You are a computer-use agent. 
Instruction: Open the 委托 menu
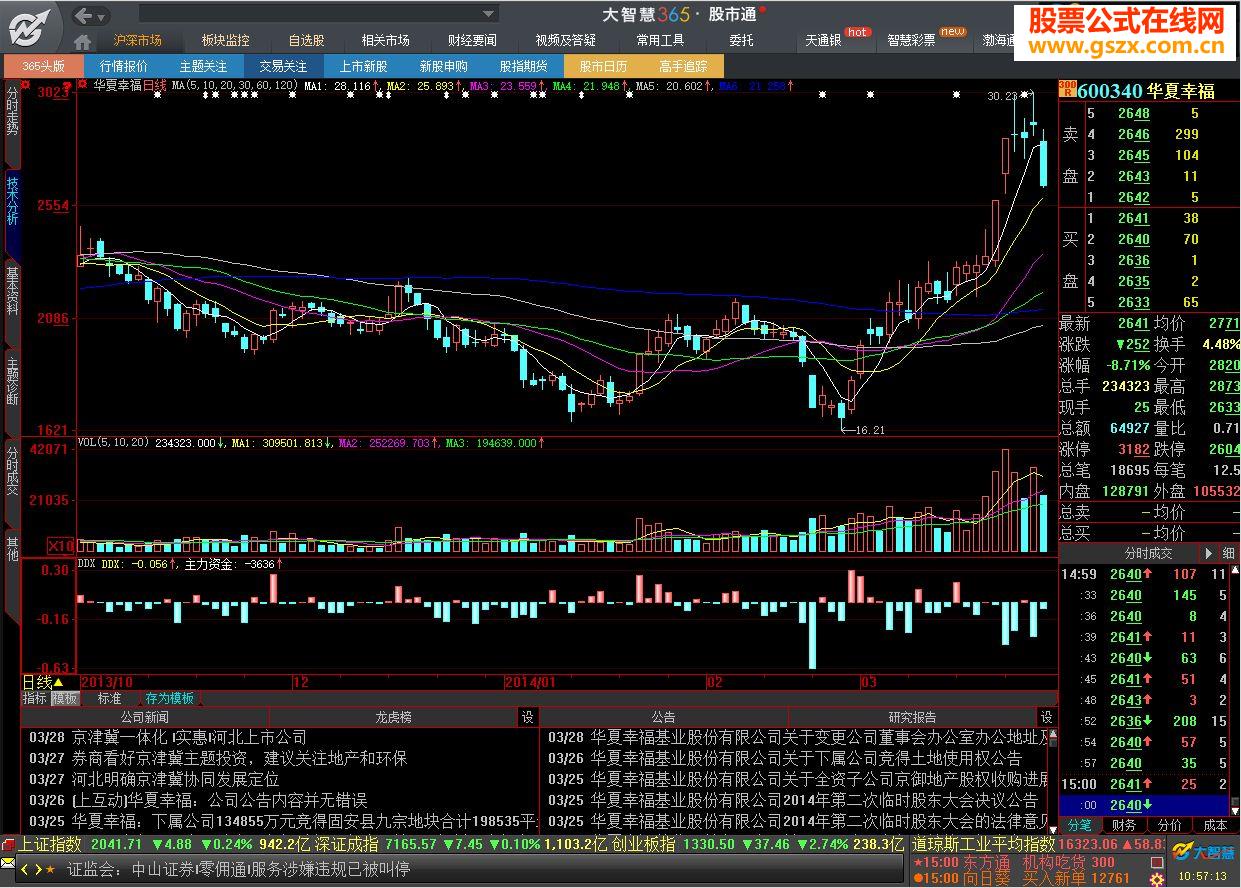741,41
